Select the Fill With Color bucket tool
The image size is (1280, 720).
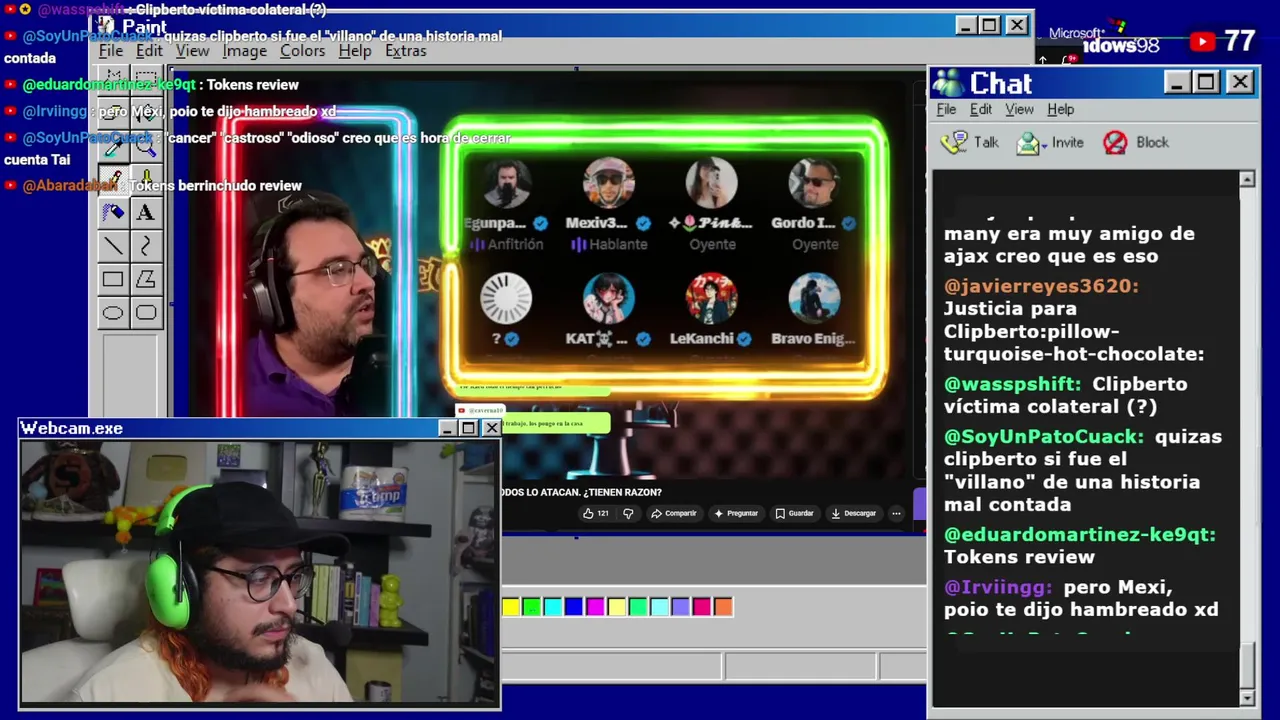[x=146, y=113]
